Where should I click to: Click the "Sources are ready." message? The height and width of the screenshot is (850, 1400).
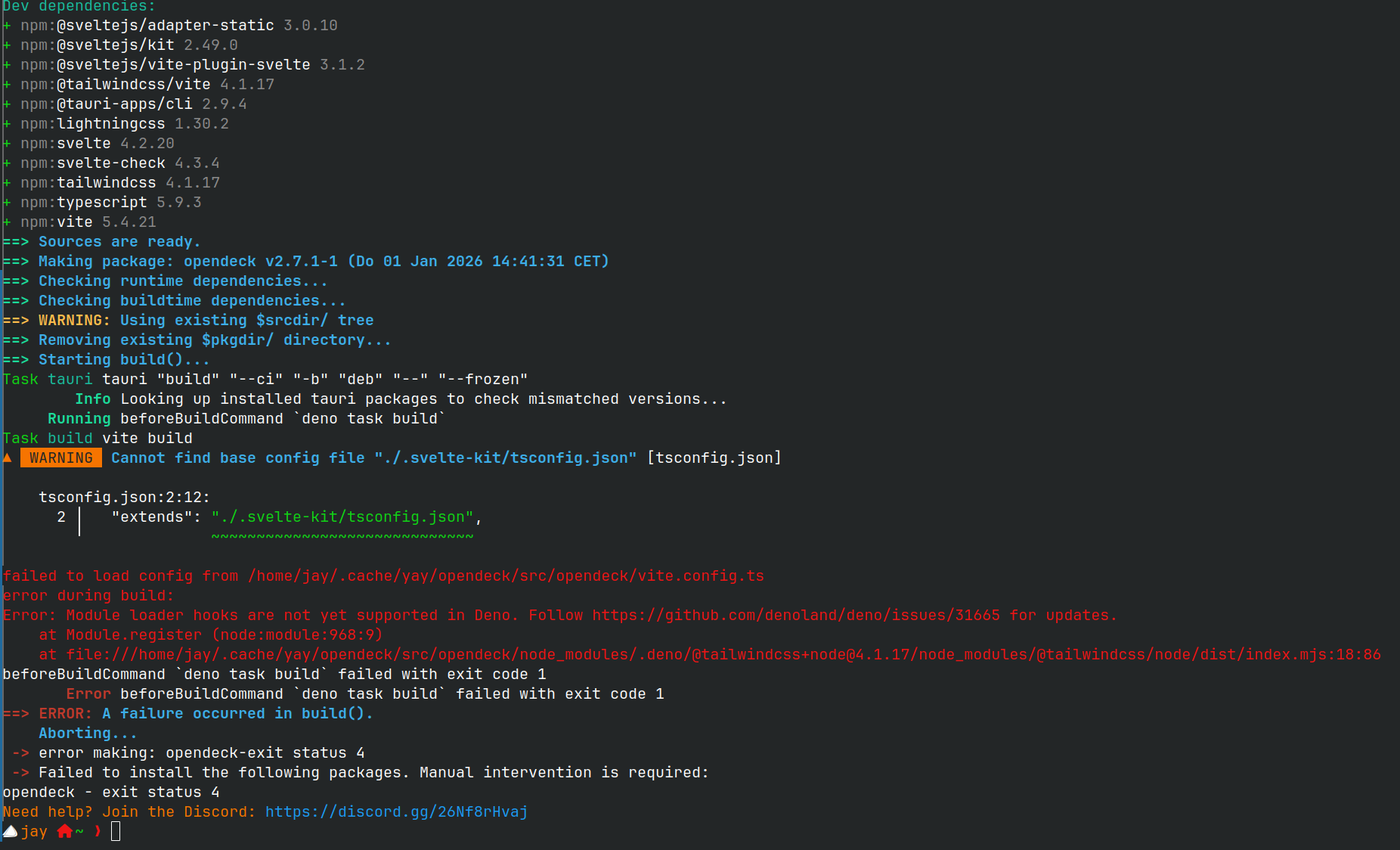[119, 241]
